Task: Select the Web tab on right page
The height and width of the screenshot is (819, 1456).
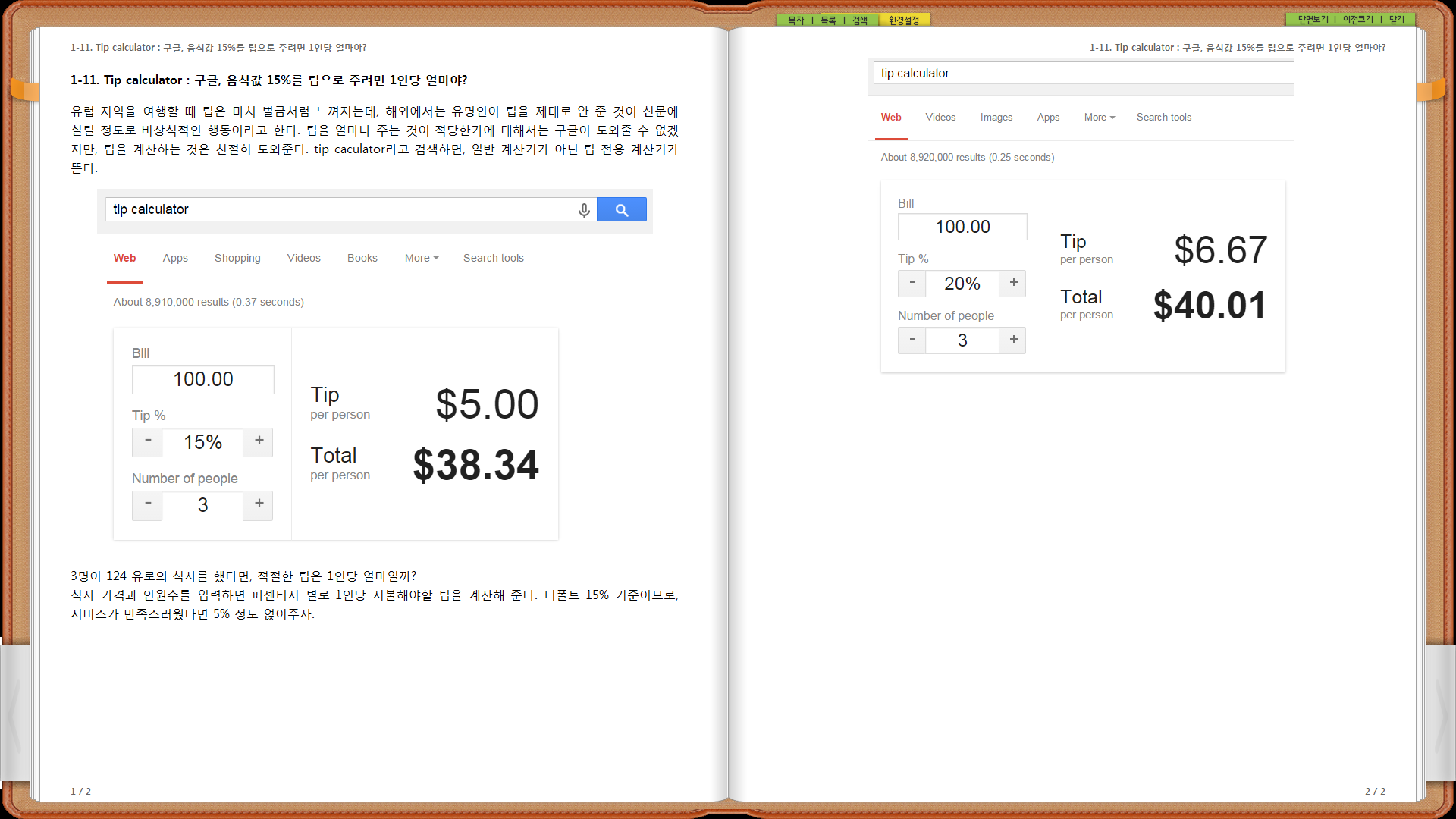Action: [x=891, y=118]
